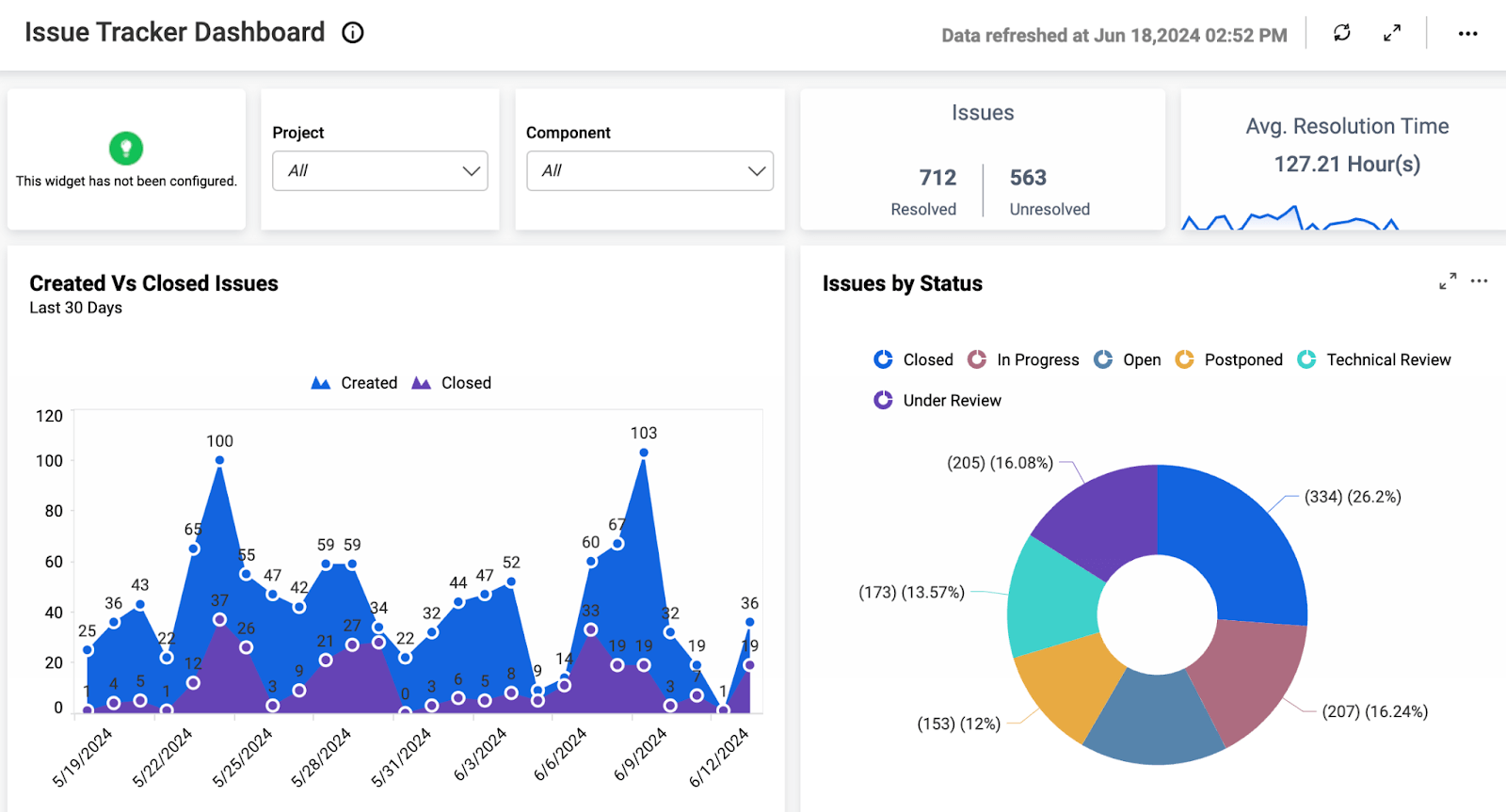This screenshot has width=1506, height=812.
Task: Open dashboard more options menu
Action: [x=1467, y=33]
